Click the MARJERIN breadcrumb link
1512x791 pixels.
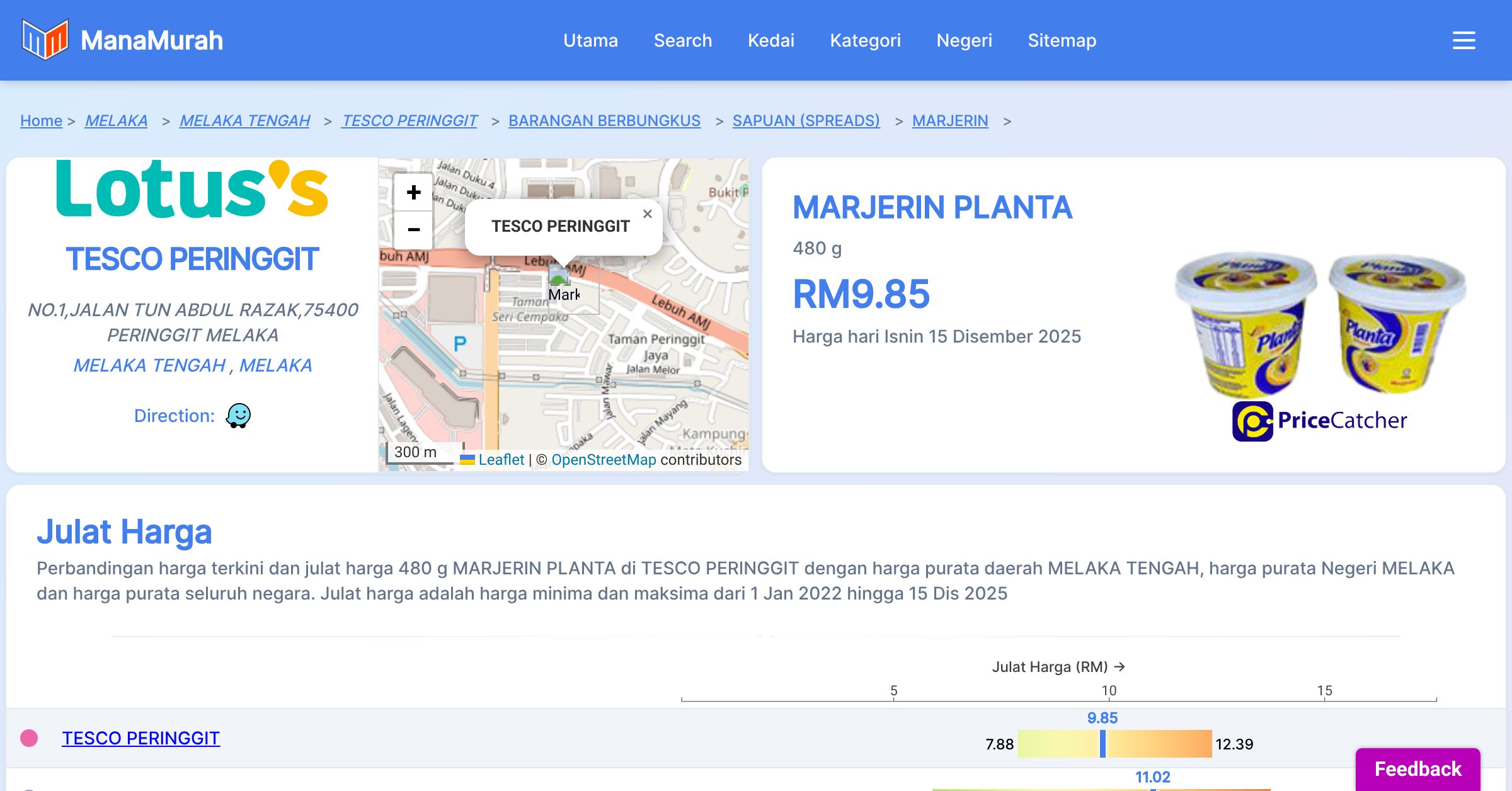tap(949, 120)
